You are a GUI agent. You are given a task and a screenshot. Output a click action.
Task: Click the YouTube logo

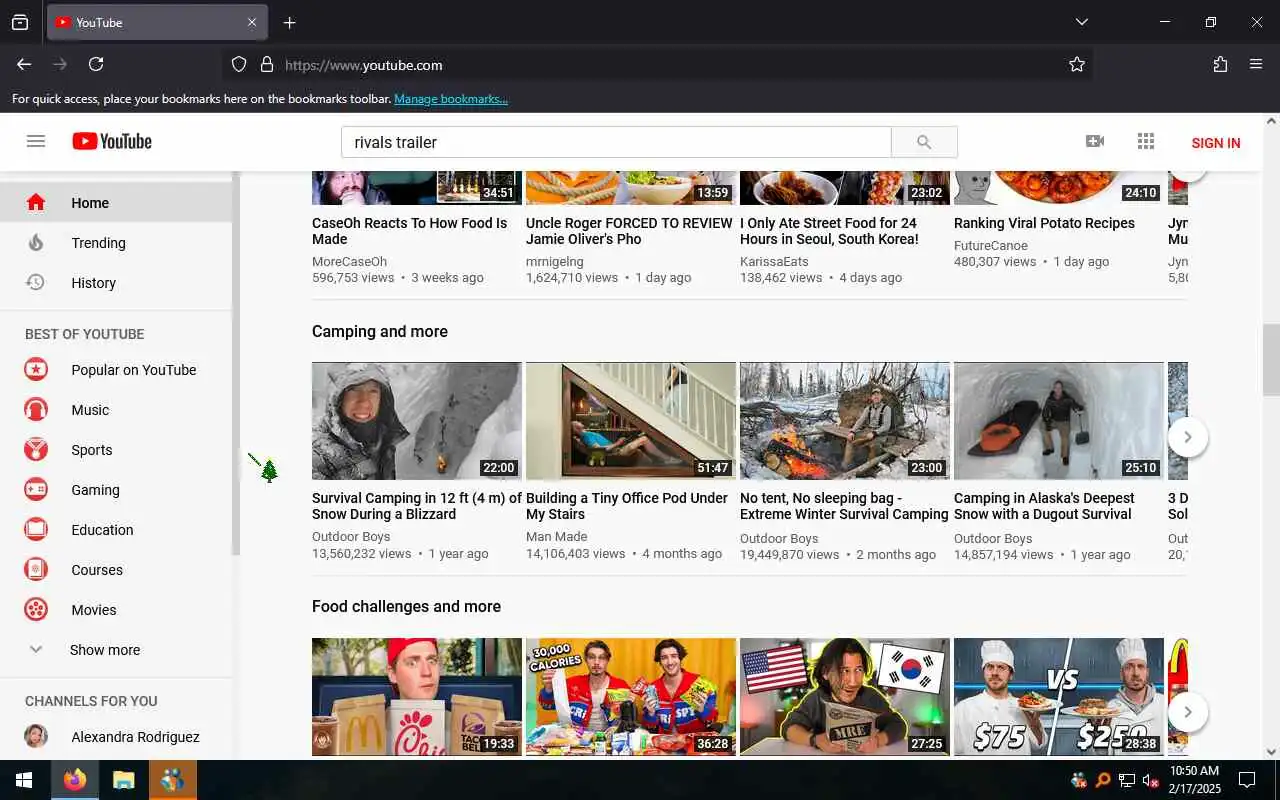pyautogui.click(x=112, y=141)
